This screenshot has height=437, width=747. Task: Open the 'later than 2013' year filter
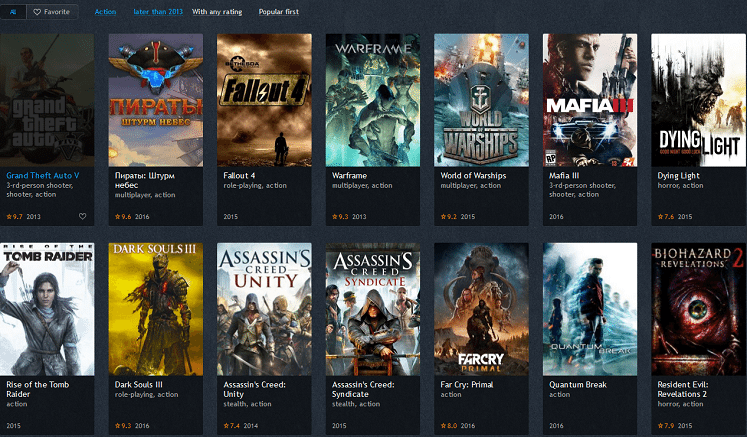pos(158,12)
